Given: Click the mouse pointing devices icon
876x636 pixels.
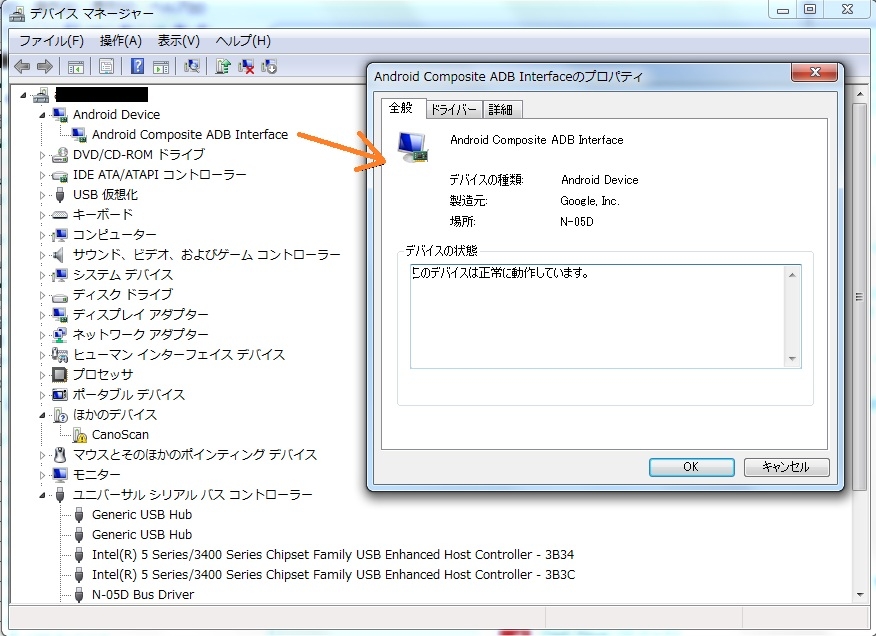Looking at the screenshot, I should tap(59, 454).
